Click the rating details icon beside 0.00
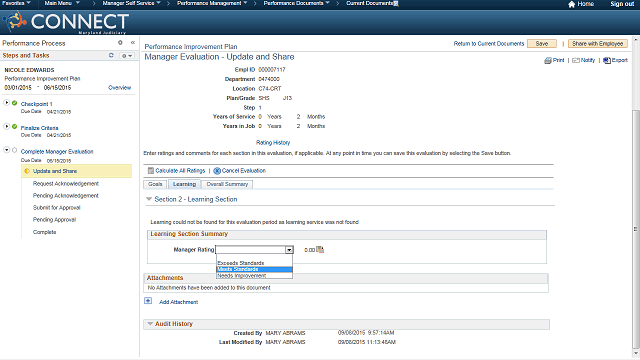This screenshot has width=640, height=360. tap(320, 249)
